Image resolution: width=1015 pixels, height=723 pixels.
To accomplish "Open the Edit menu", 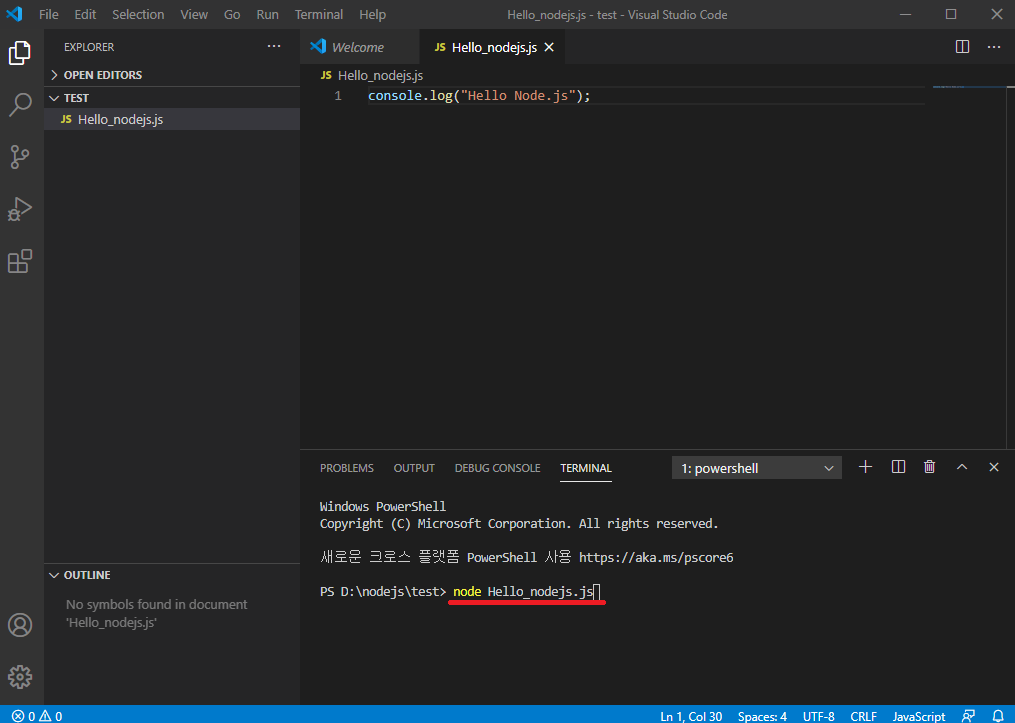I will coord(85,14).
